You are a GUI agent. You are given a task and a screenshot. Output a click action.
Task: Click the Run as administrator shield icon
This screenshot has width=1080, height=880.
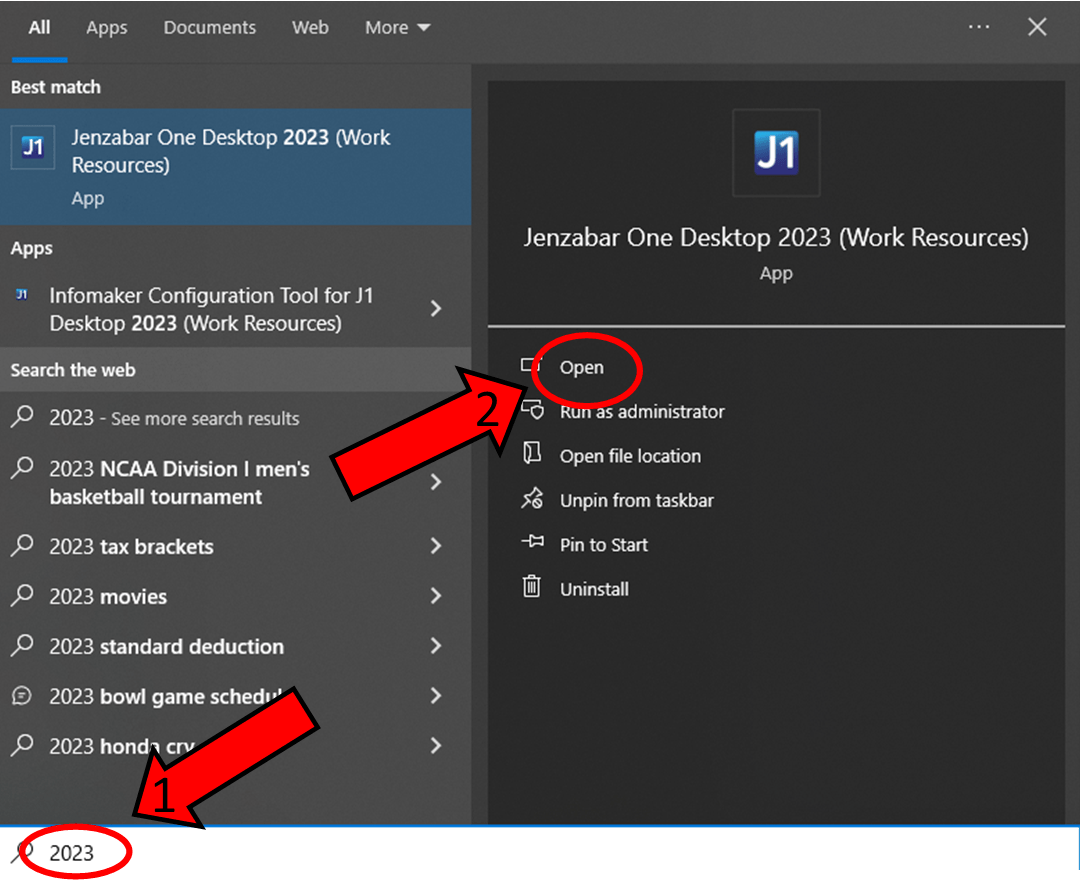[532, 410]
